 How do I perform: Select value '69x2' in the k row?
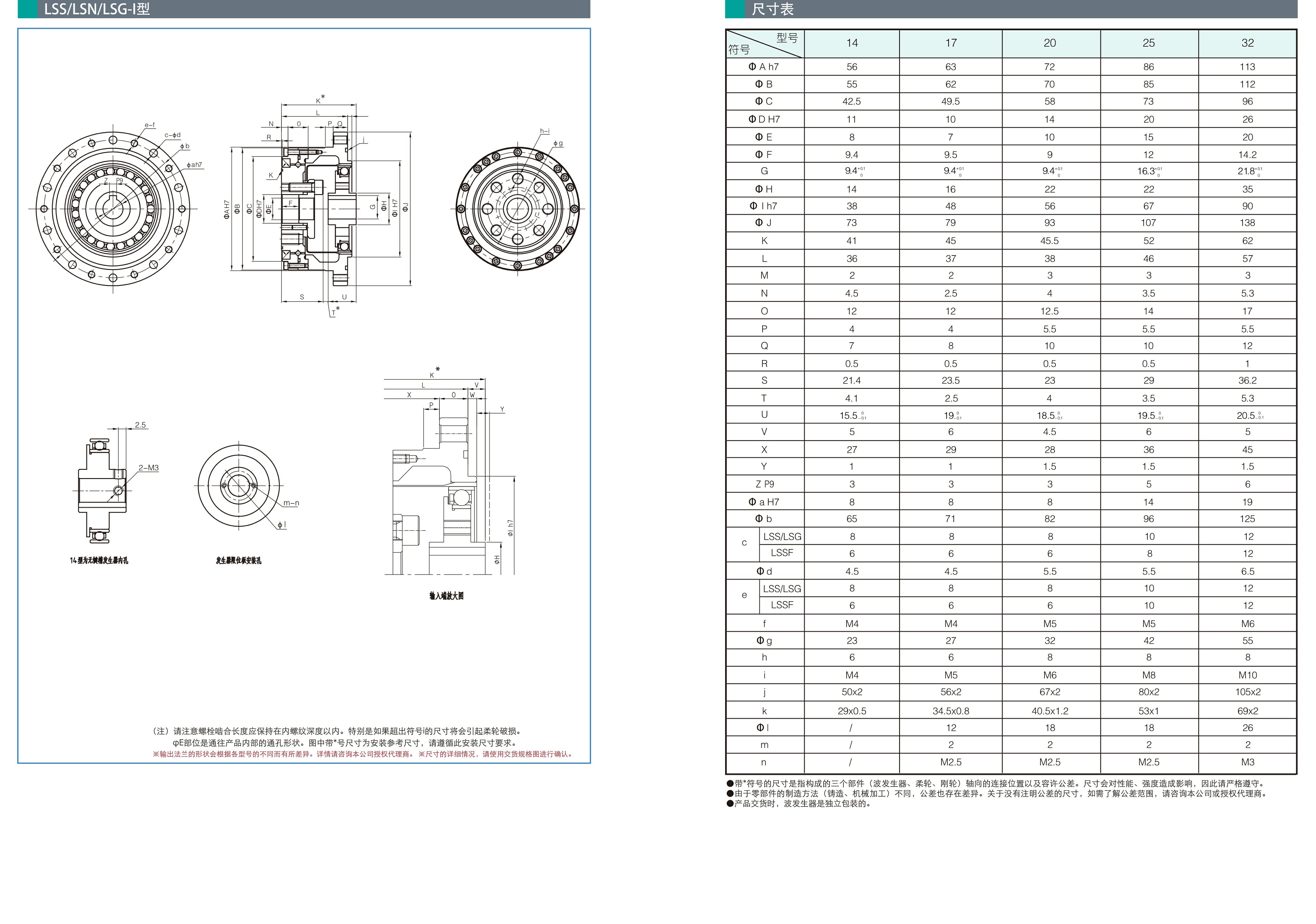point(1248,711)
